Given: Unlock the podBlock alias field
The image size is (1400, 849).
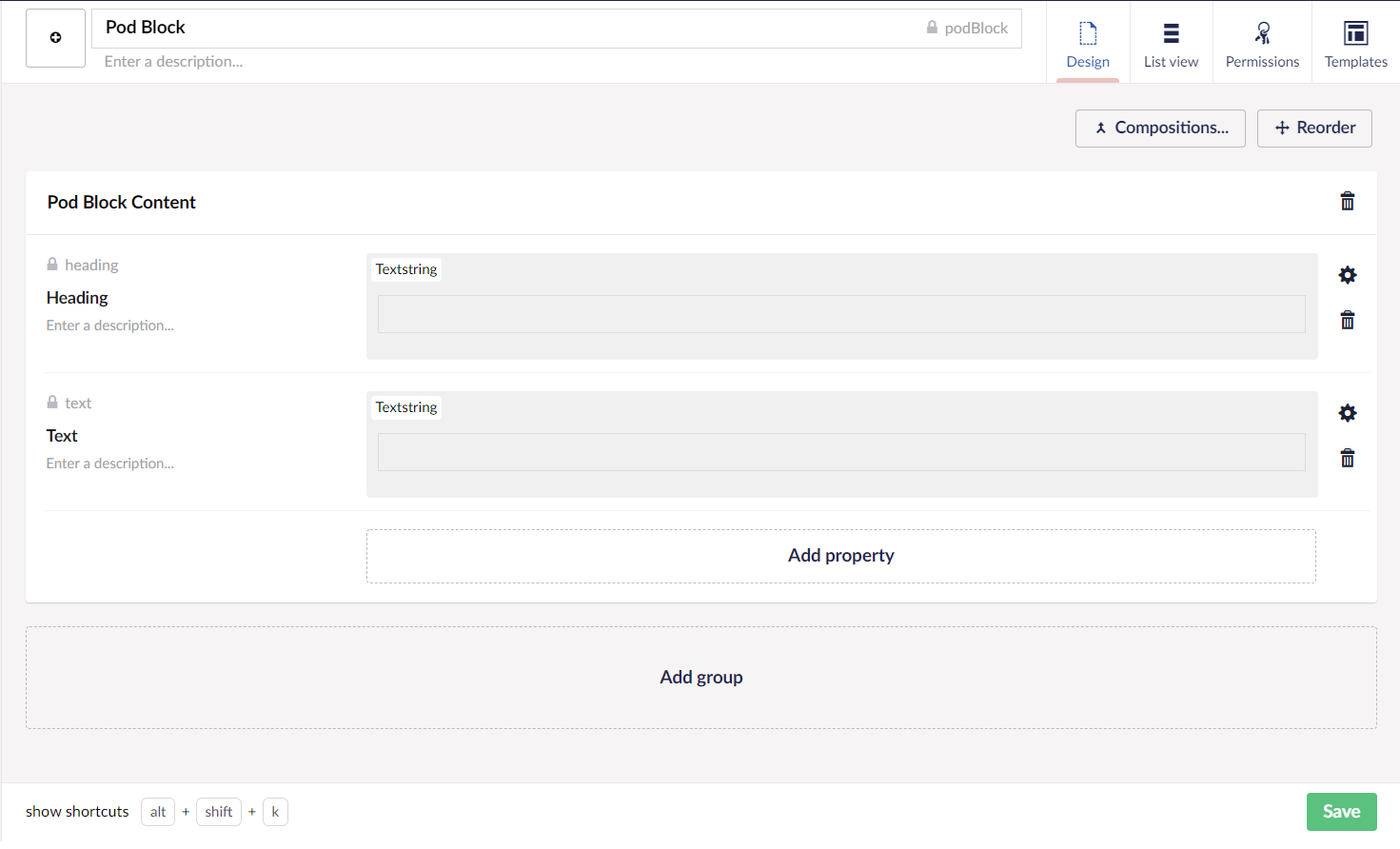Looking at the screenshot, I should pyautogui.click(x=932, y=28).
